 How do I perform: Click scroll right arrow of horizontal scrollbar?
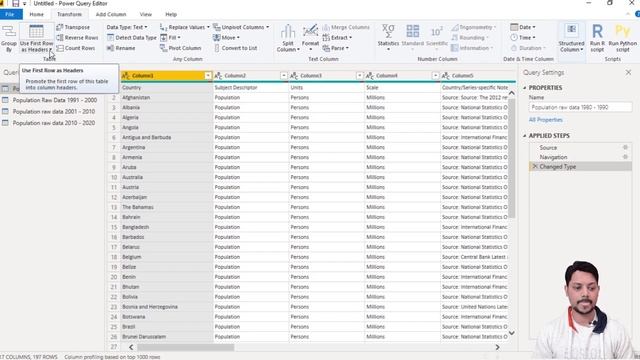pos(497,347)
